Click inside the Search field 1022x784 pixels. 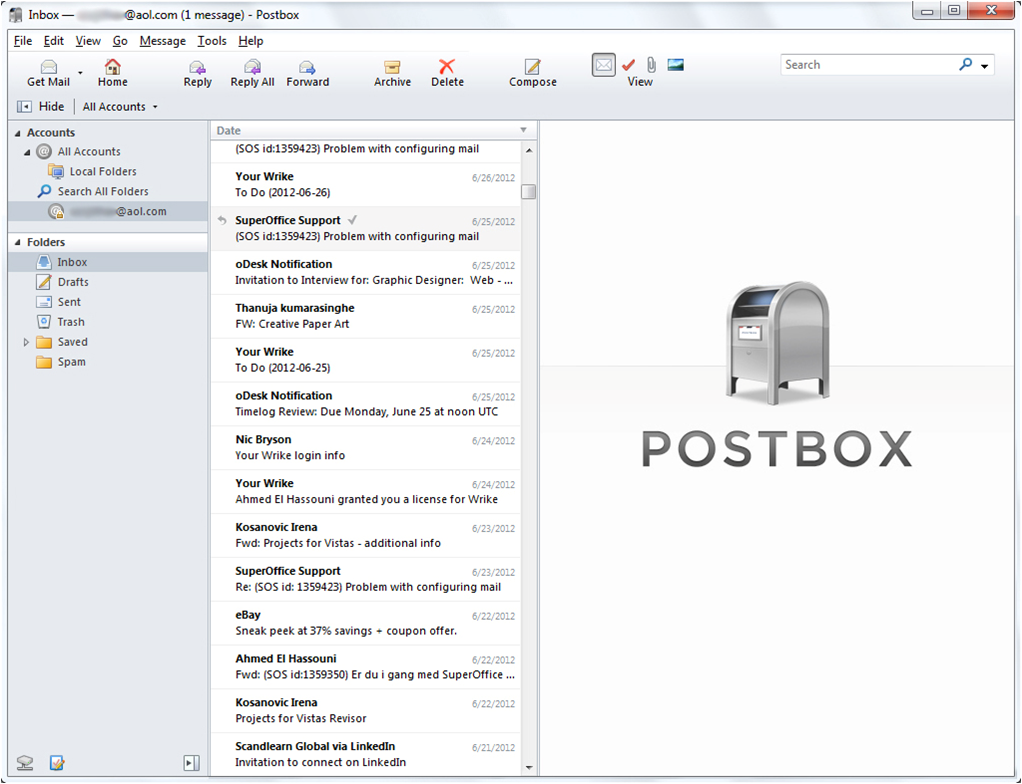[867, 65]
